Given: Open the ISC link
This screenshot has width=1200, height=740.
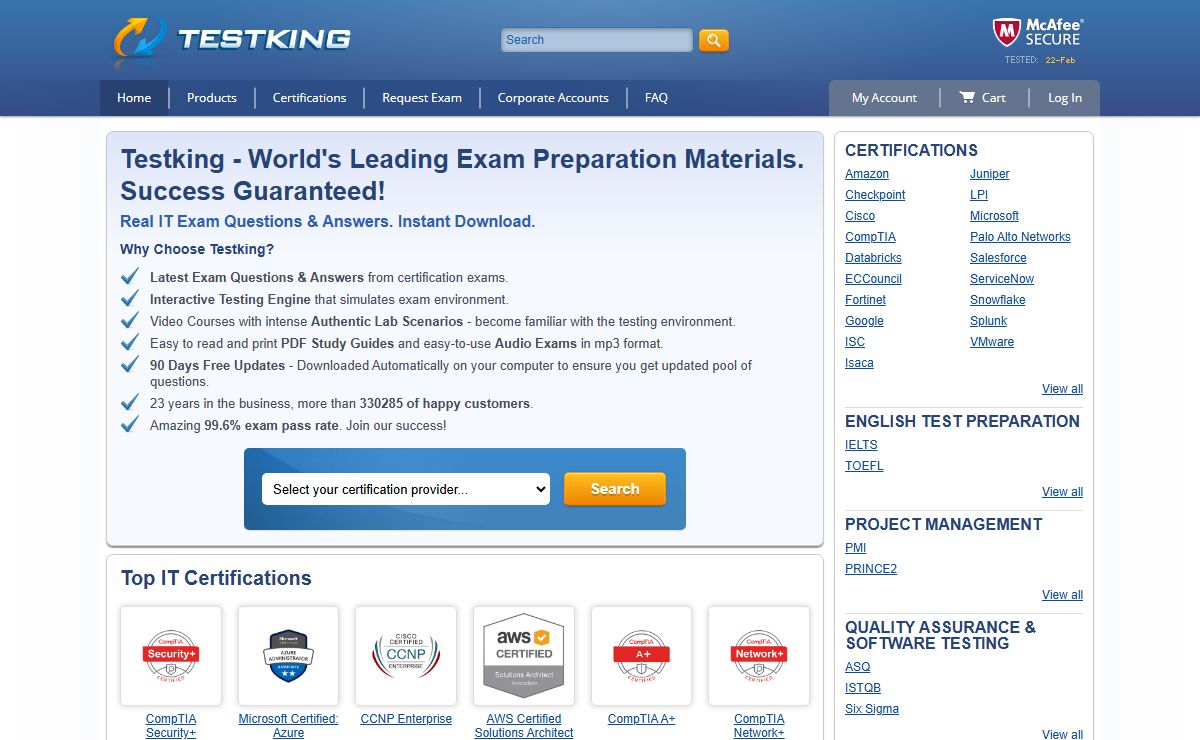Looking at the screenshot, I should 855,342.
